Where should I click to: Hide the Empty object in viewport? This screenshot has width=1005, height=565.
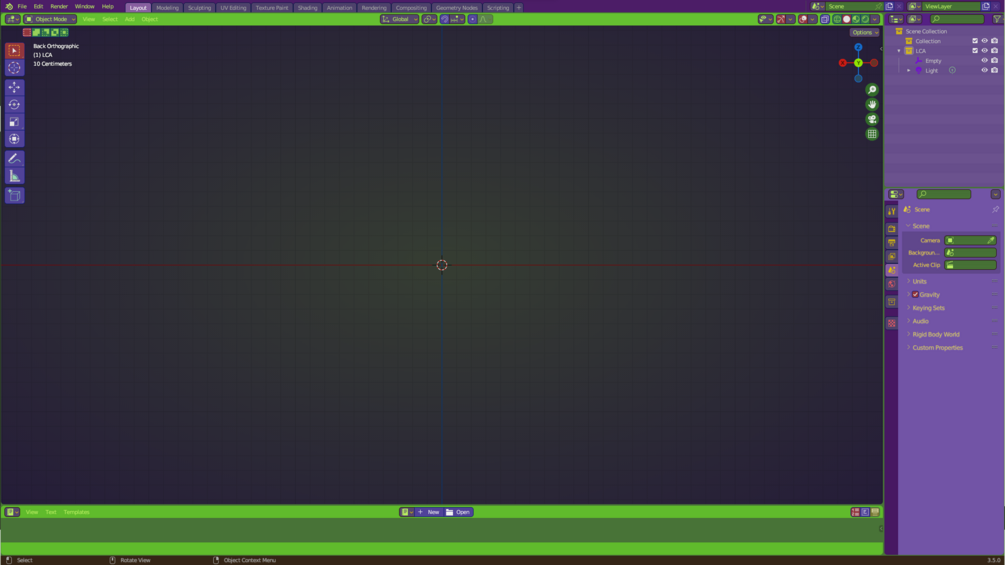984,61
